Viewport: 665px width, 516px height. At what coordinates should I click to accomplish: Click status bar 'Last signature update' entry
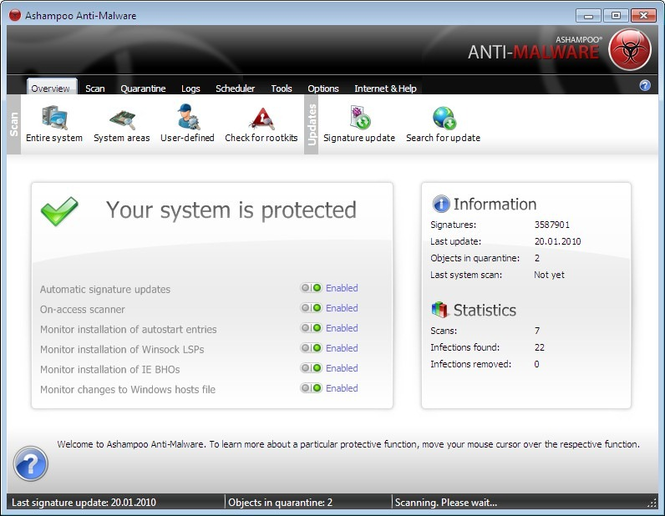pyautogui.click(x=84, y=502)
